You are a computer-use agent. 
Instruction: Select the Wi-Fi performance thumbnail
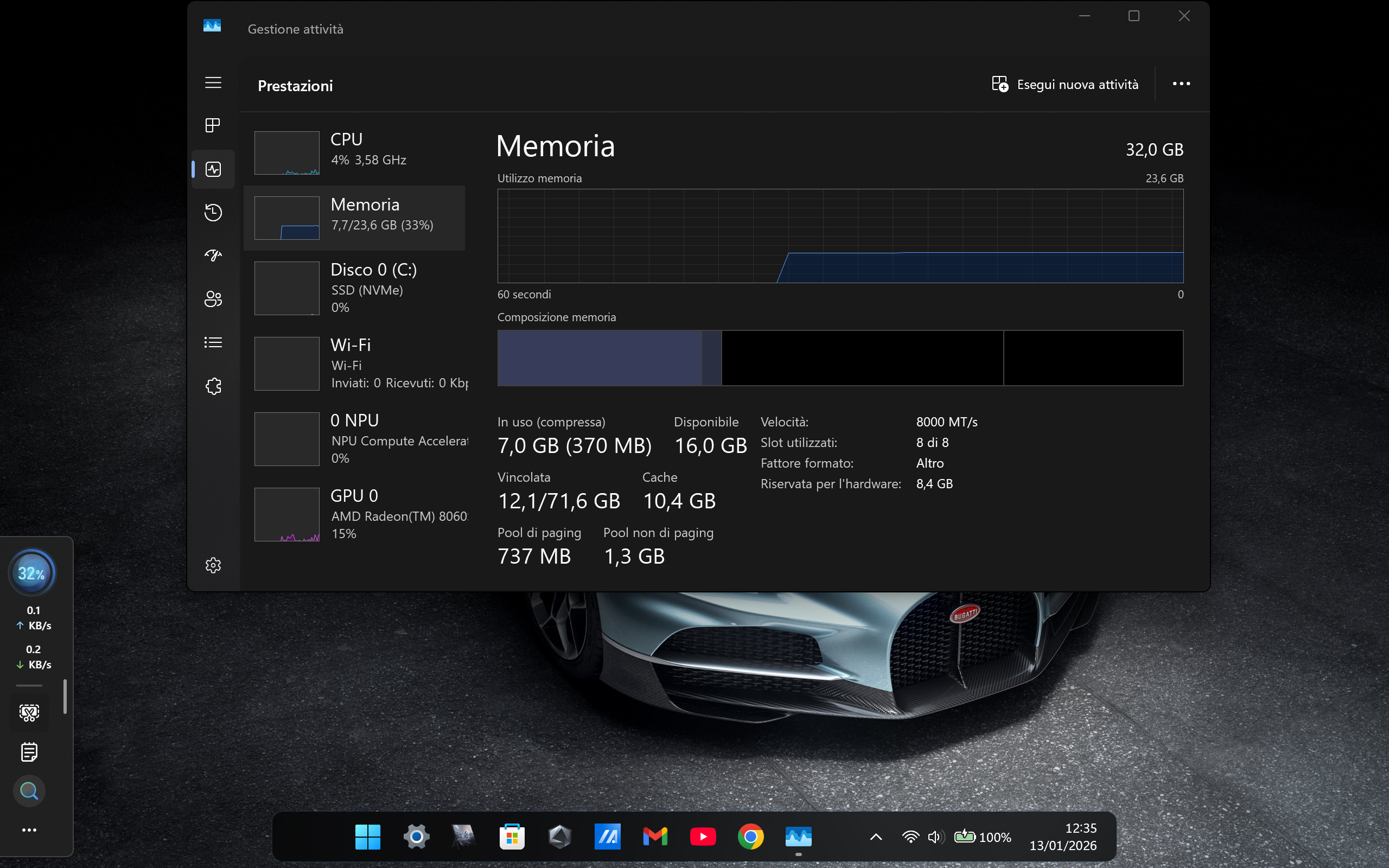(x=287, y=363)
